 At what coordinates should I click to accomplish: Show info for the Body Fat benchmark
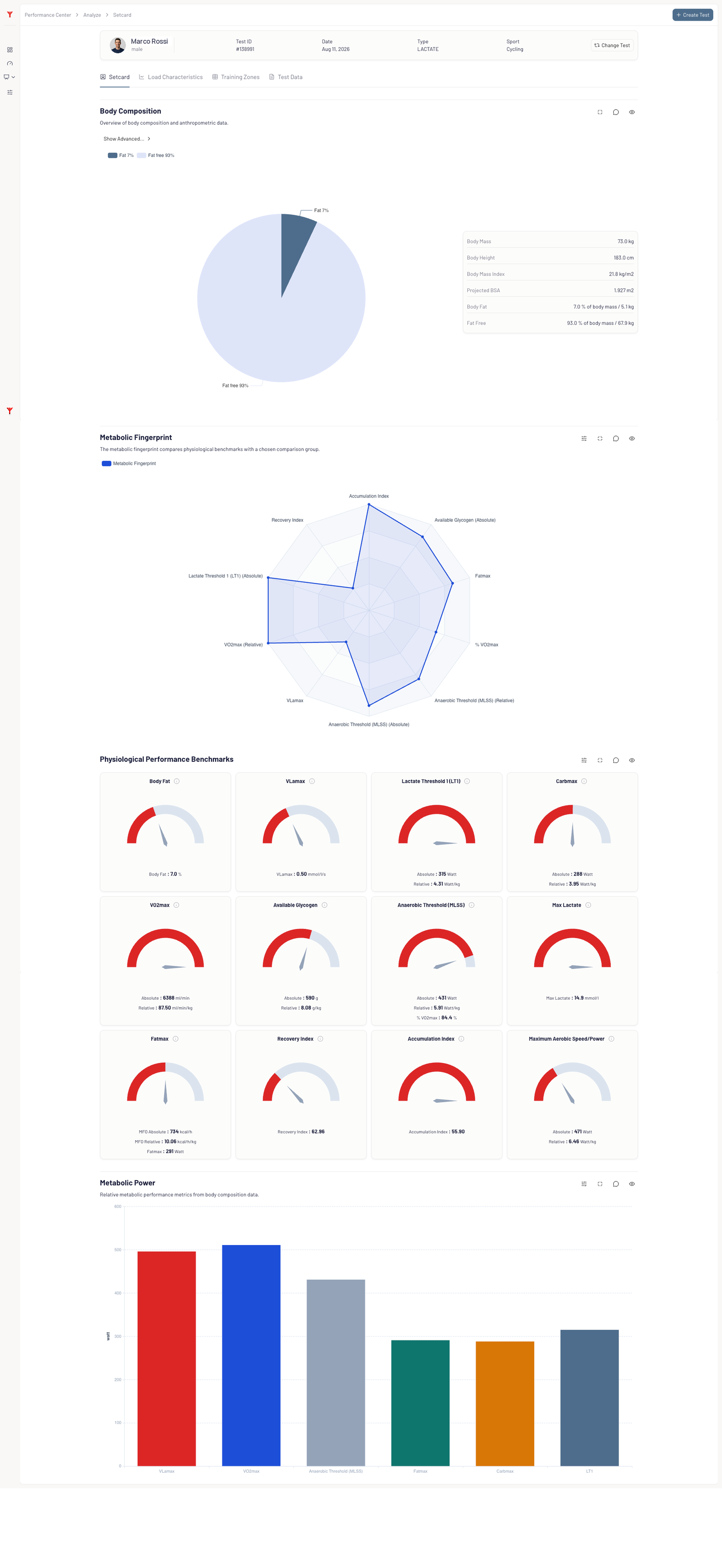coord(177,781)
